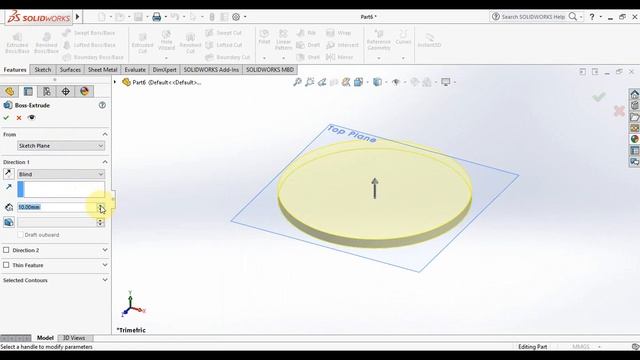Viewport: 640px width, 360px height.
Task: Open the SOLIDWORKS MBD tab
Action: tap(270, 70)
